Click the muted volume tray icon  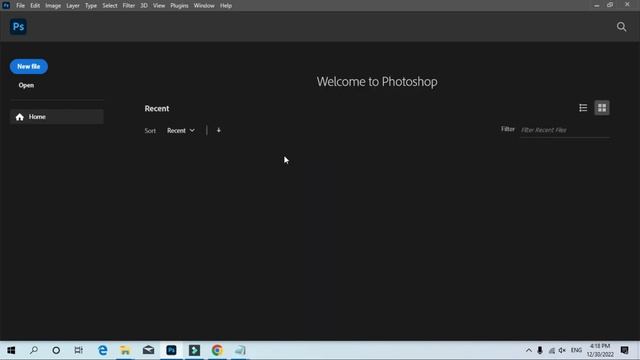pos(562,350)
